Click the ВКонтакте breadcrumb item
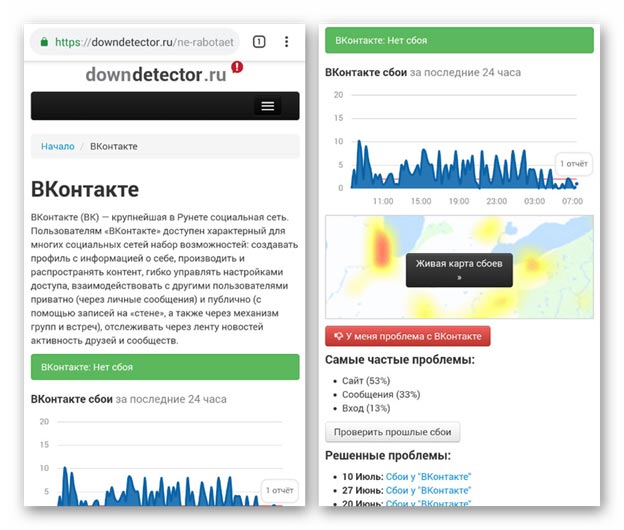 point(114,146)
